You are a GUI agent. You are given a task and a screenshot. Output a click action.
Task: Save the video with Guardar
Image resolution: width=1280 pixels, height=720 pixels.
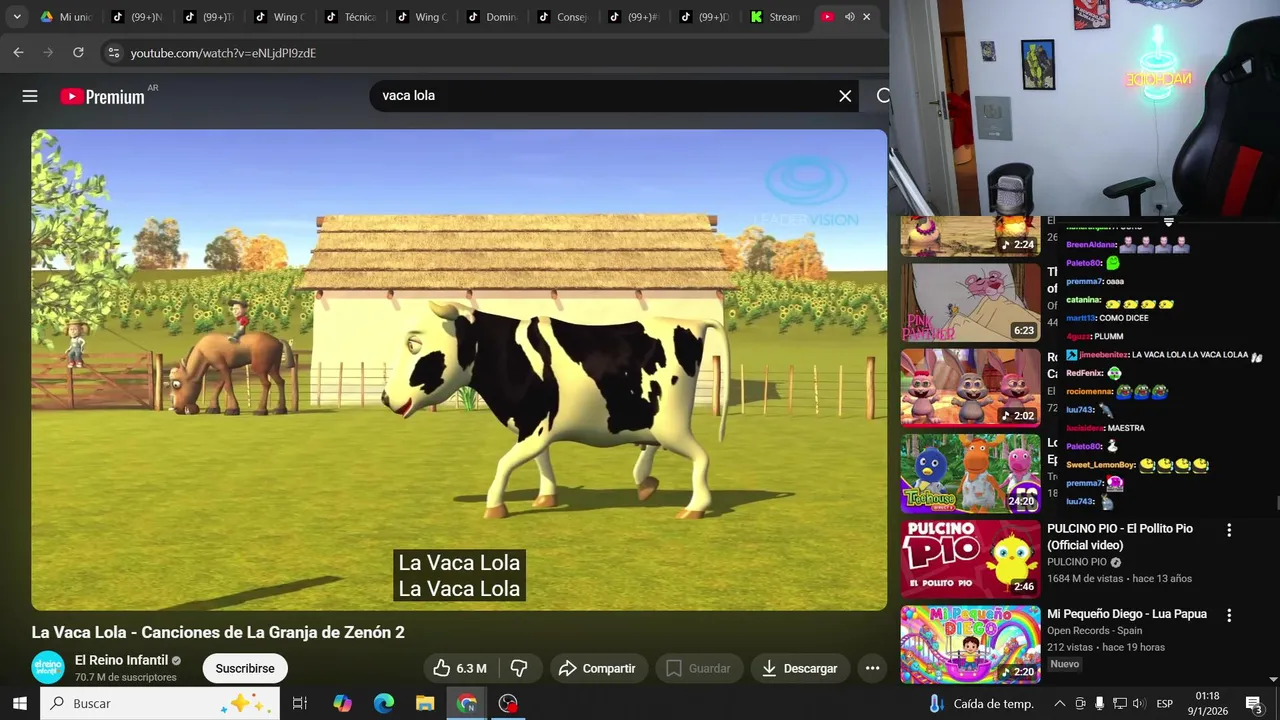coord(698,668)
